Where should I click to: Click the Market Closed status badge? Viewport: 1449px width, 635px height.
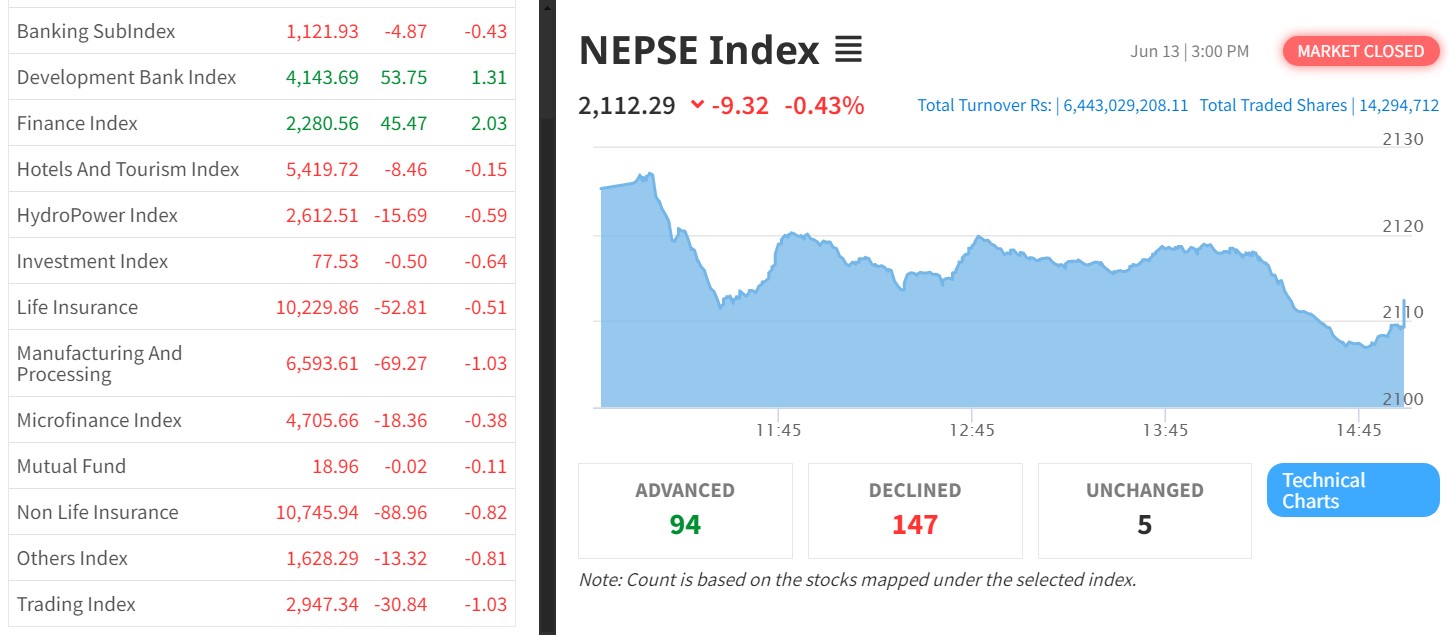point(1360,52)
